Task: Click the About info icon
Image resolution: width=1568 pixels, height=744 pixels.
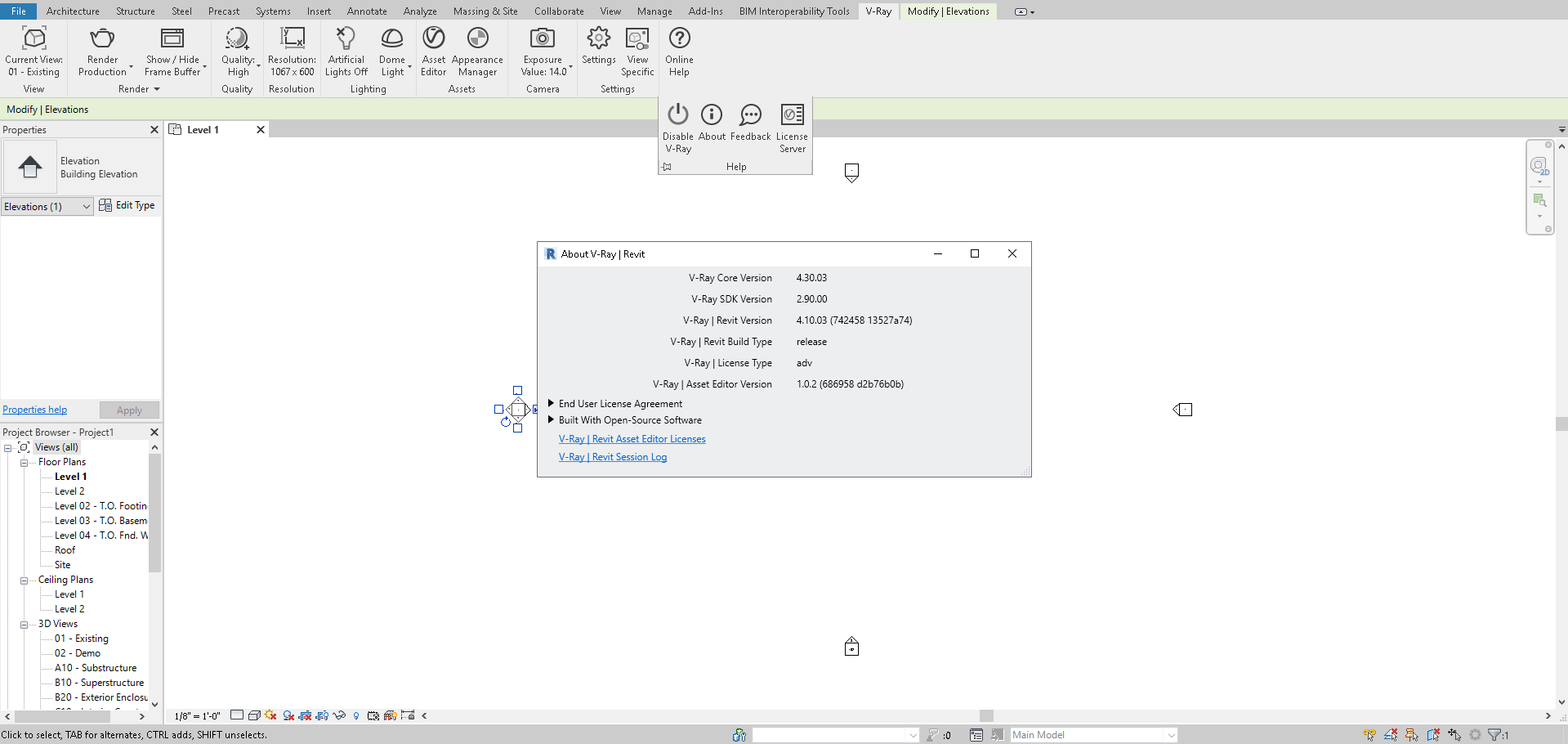Action: point(712,114)
